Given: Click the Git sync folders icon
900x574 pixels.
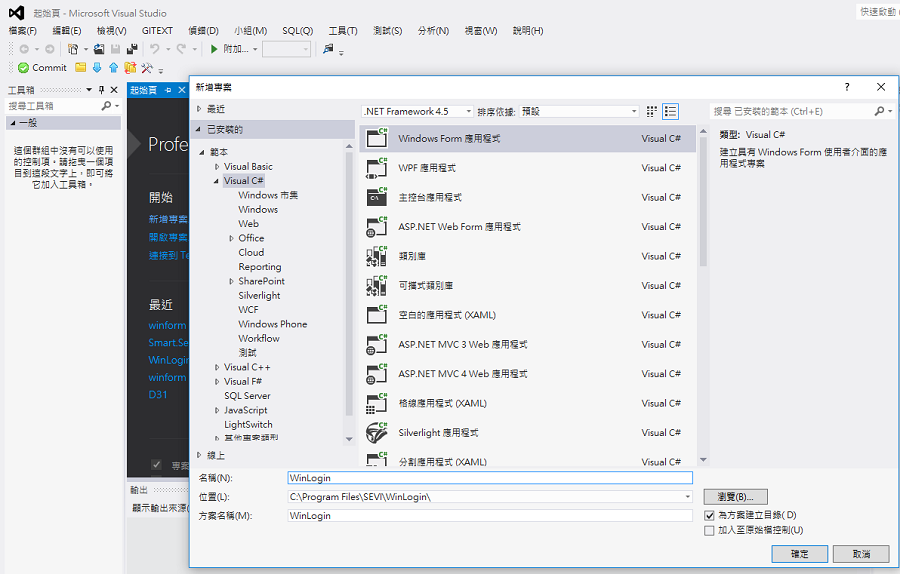Looking at the screenshot, I should [x=131, y=68].
